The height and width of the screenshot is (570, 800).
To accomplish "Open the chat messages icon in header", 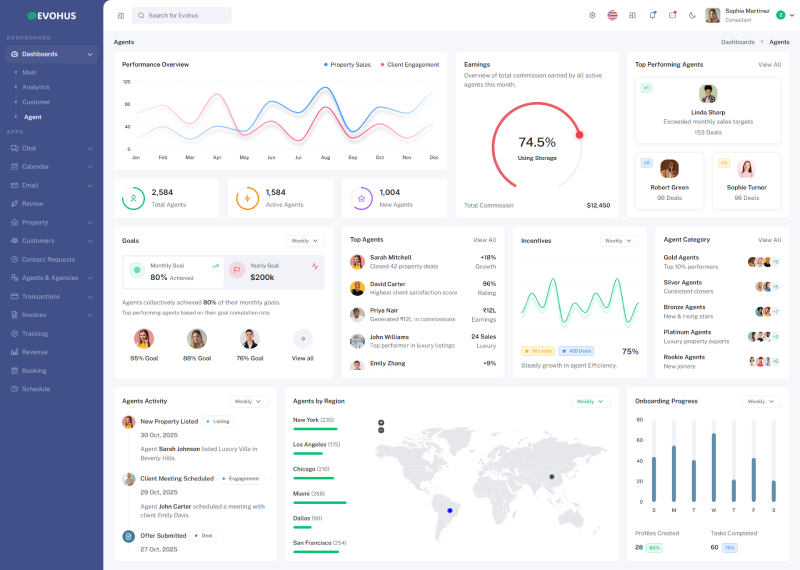I will pyautogui.click(x=672, y=15).
